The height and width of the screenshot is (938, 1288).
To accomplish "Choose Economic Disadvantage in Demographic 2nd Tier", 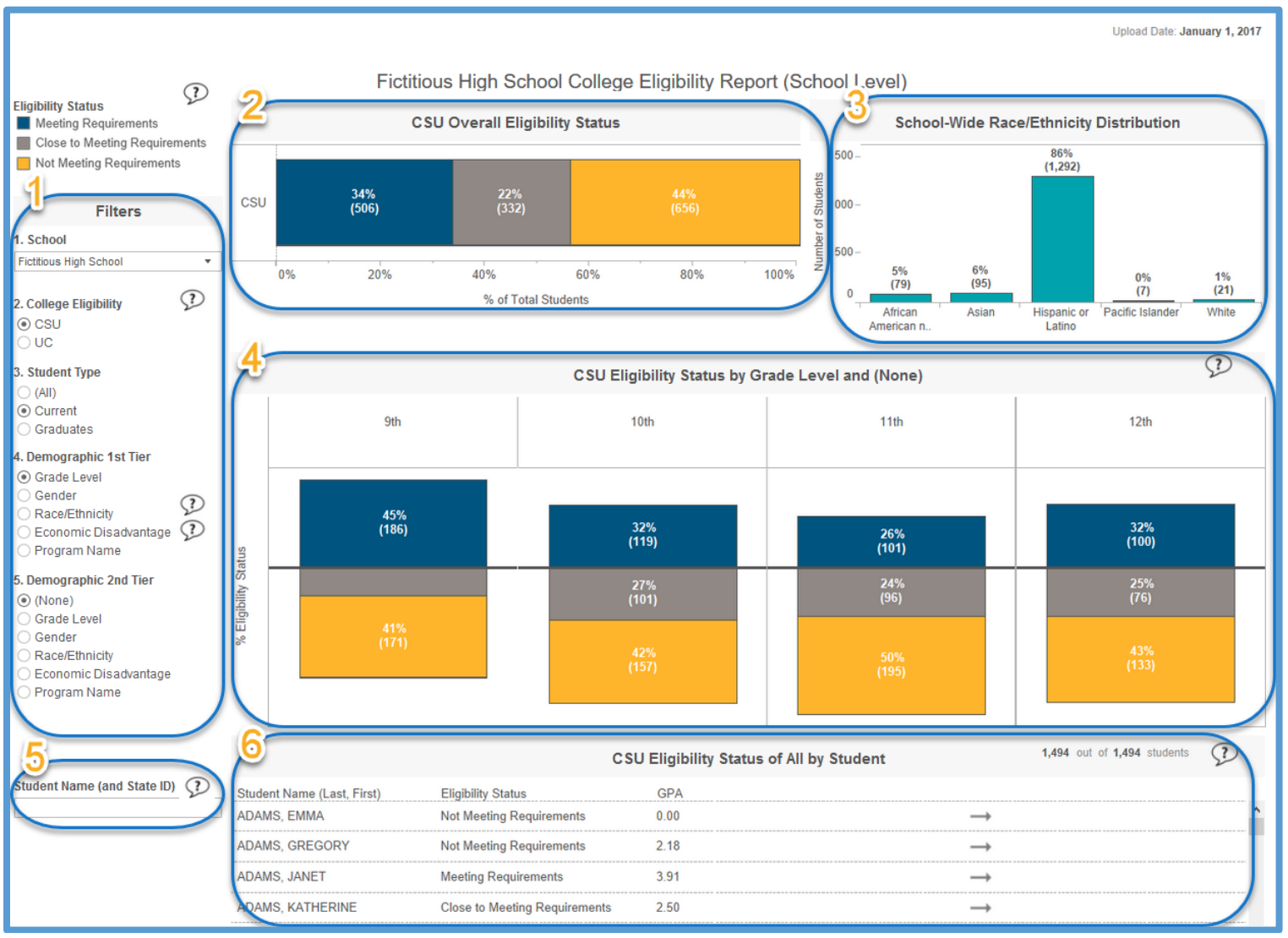I will click(24, 674).
